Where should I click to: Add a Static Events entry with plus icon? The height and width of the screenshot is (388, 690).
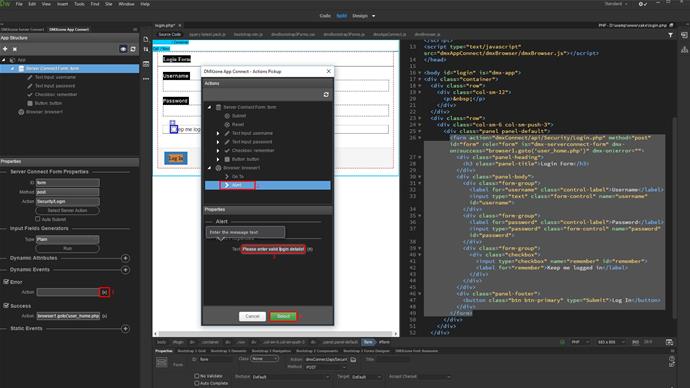[125, 329]
